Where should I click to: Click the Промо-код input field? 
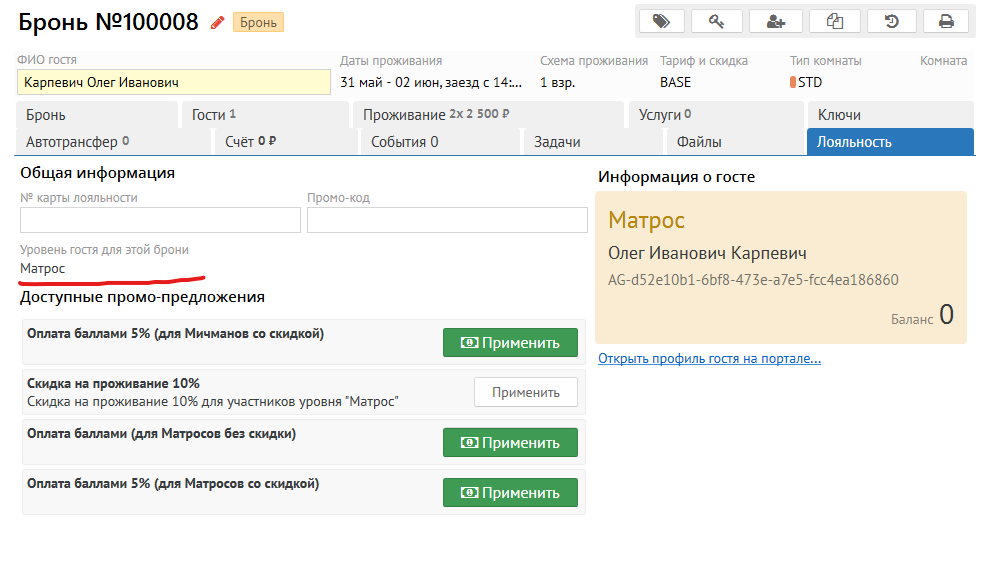point(447,220)
